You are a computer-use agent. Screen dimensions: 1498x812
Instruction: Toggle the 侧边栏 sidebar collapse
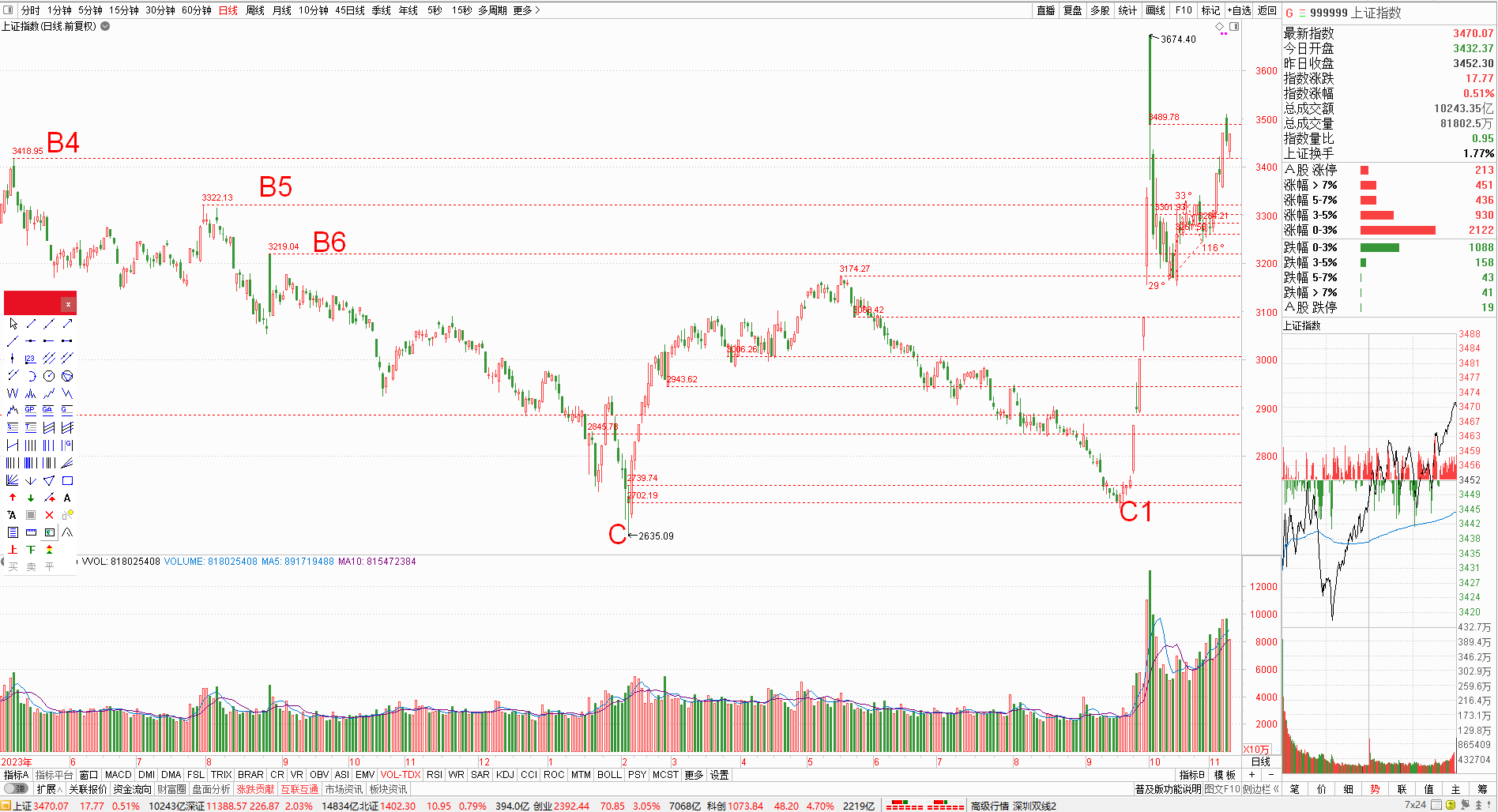coord(1261,789)
